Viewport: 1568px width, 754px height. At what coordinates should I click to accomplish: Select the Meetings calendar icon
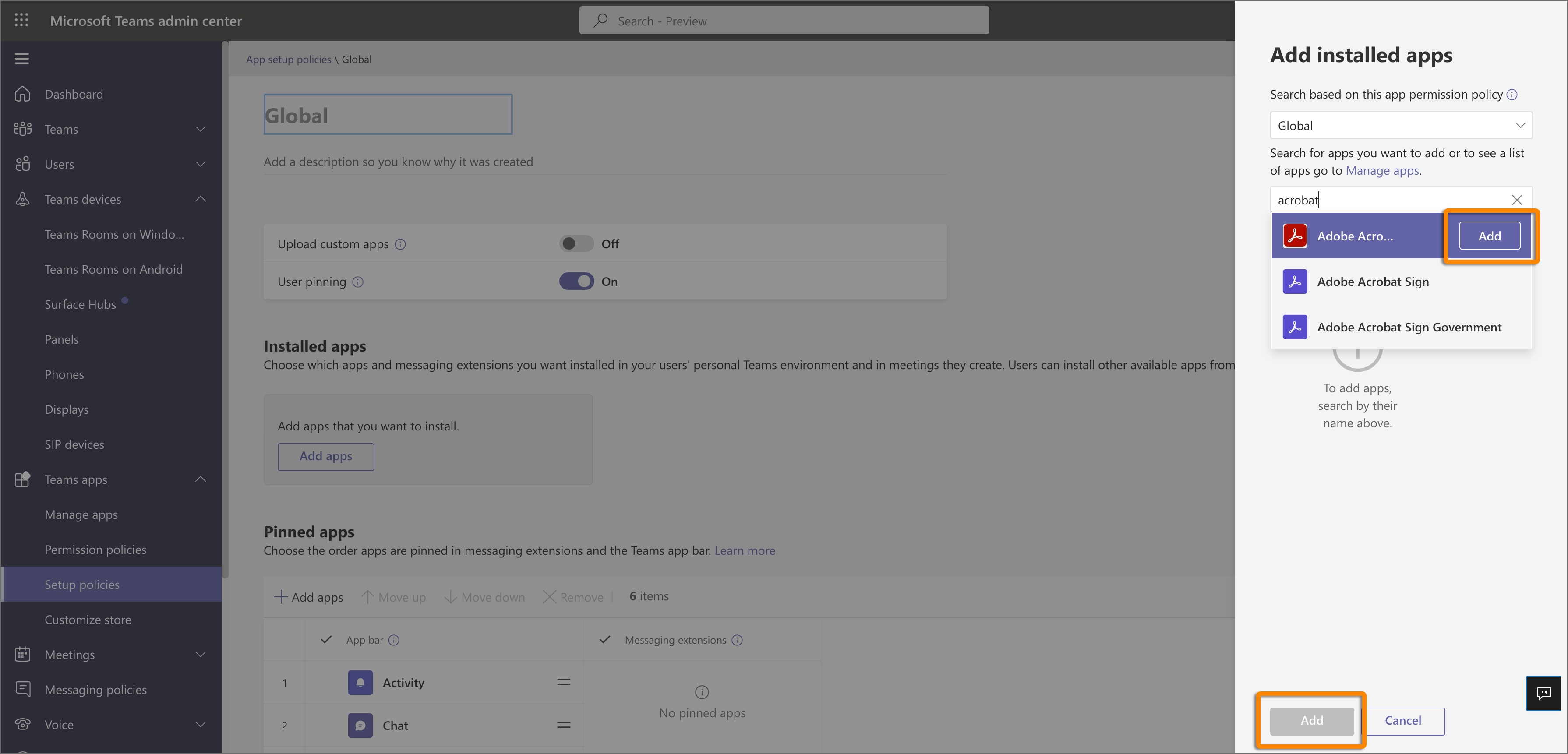(x=22, y=654)
